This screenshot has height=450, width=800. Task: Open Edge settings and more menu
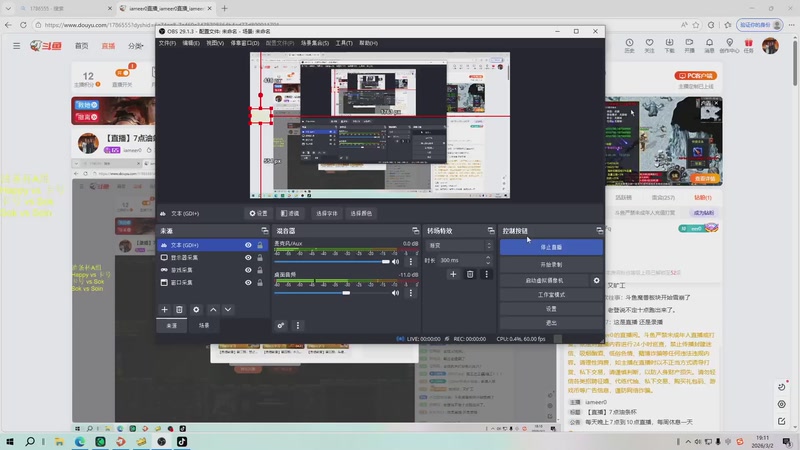tap(791, 24)
